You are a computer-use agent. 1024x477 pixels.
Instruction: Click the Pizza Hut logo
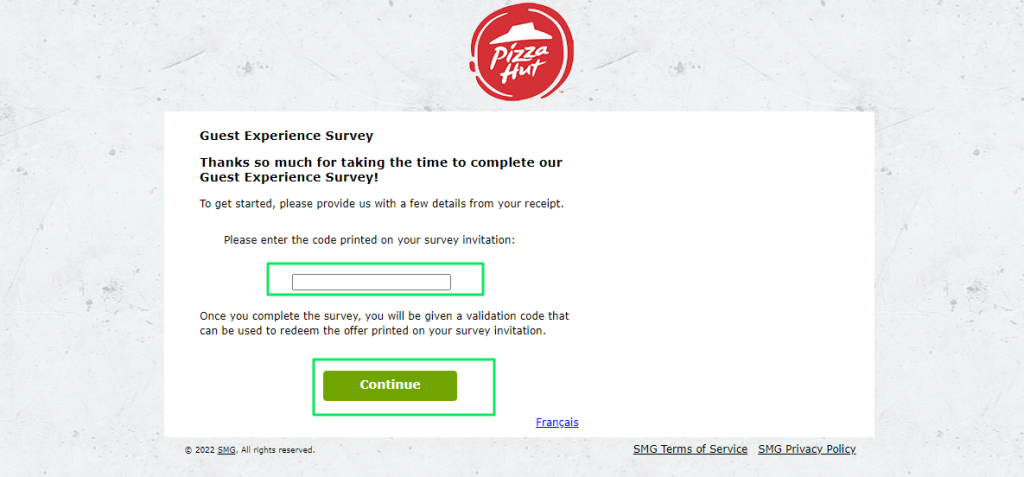(520, 52)
